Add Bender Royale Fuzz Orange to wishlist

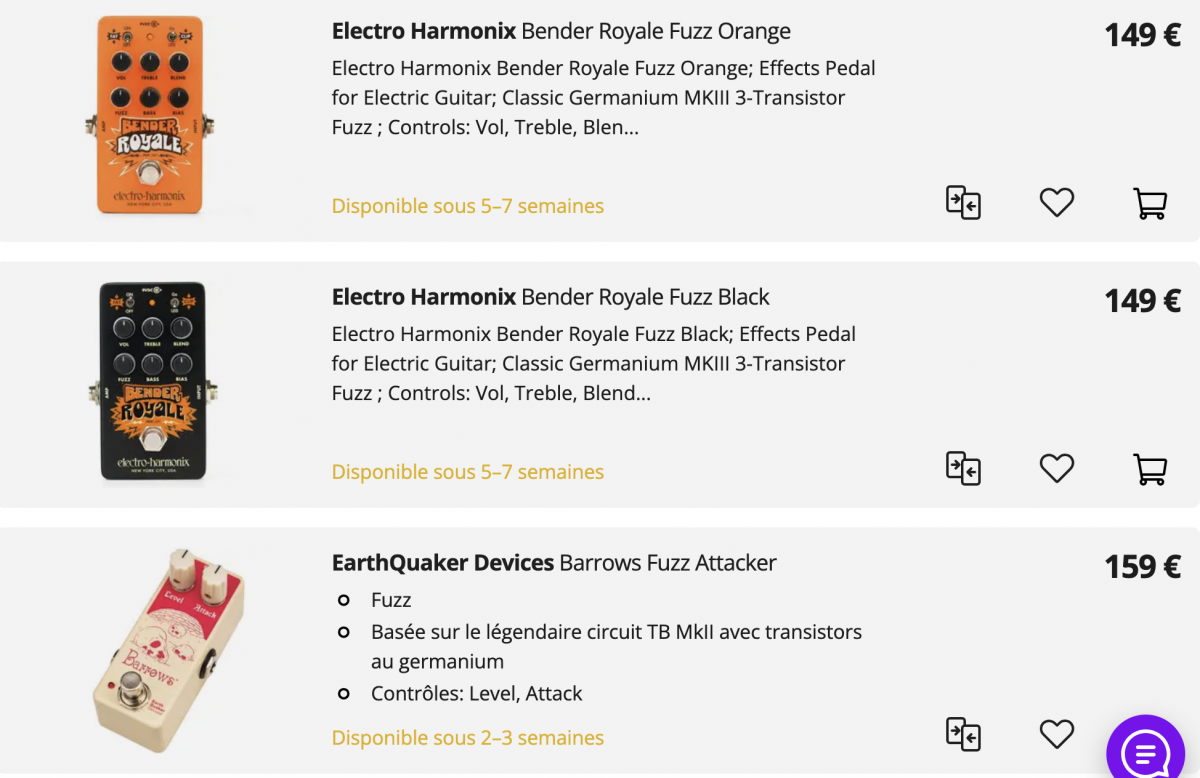1056,203
